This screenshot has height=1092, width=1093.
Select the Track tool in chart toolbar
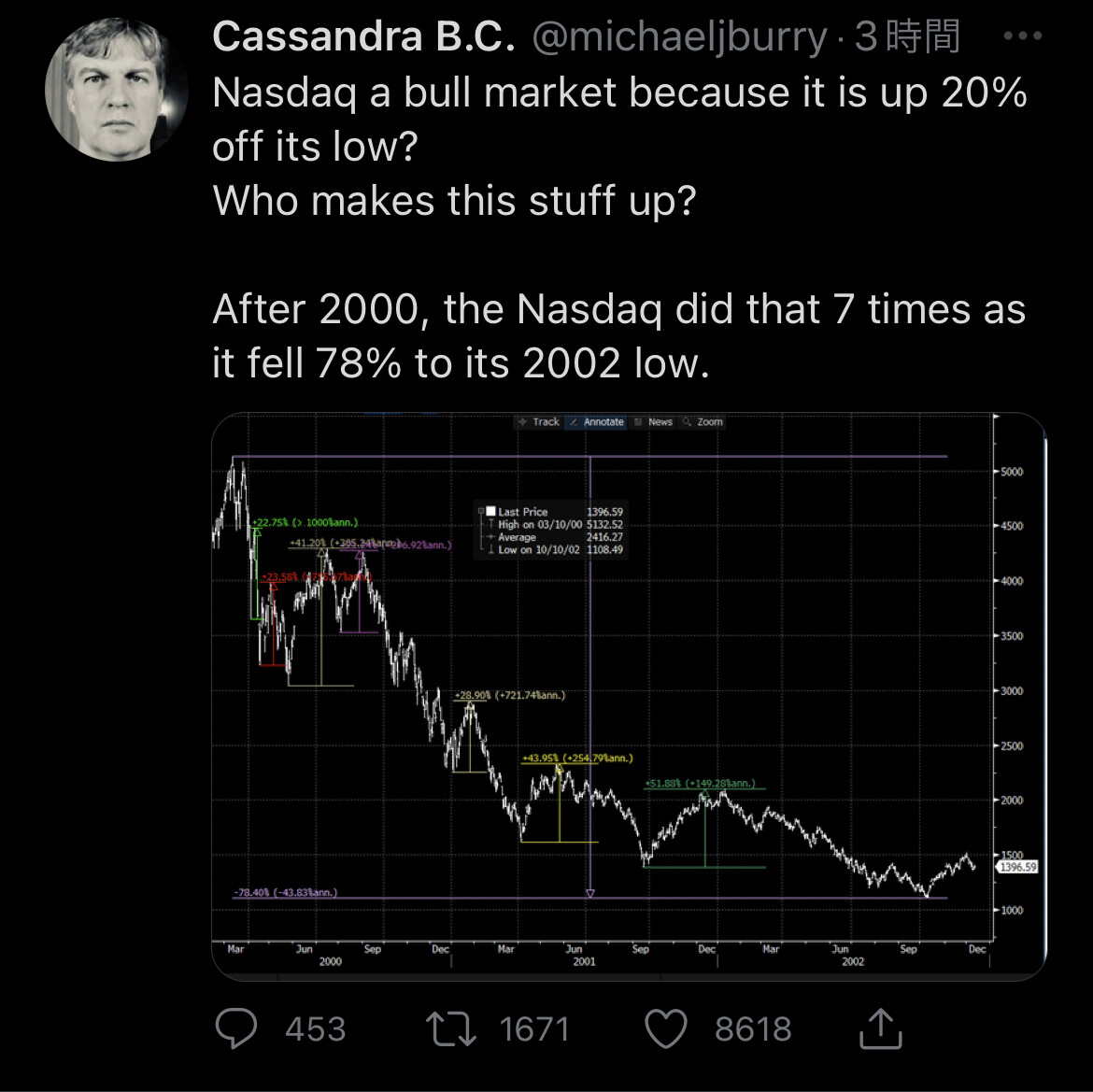point(538,421)
